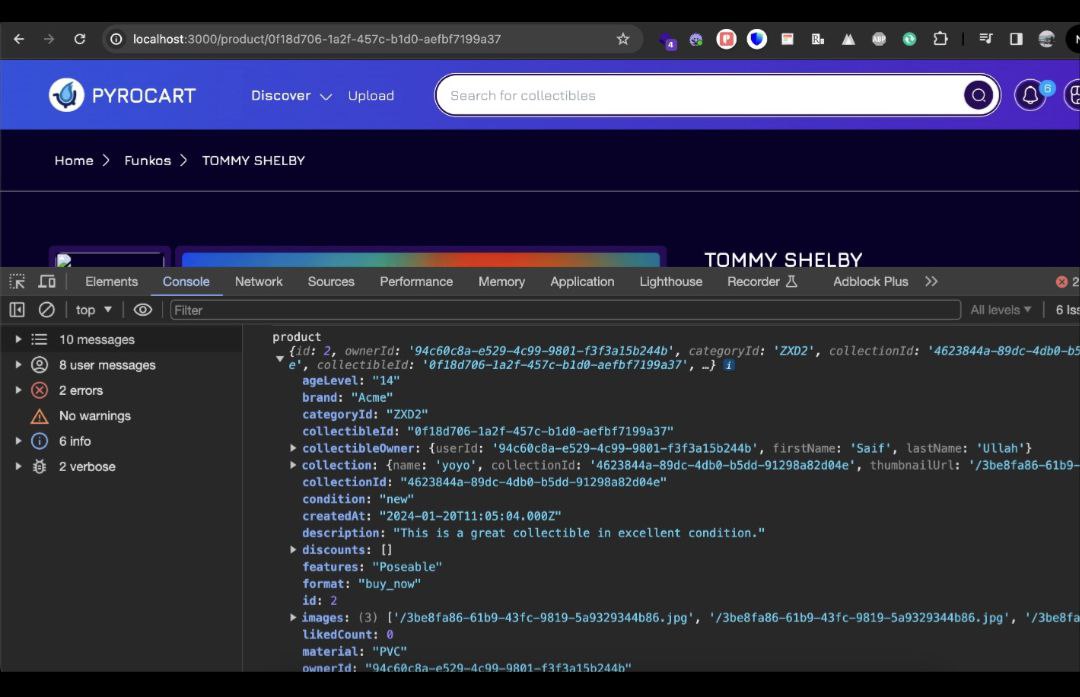Clear the console with the clear icon

point(46,310)
